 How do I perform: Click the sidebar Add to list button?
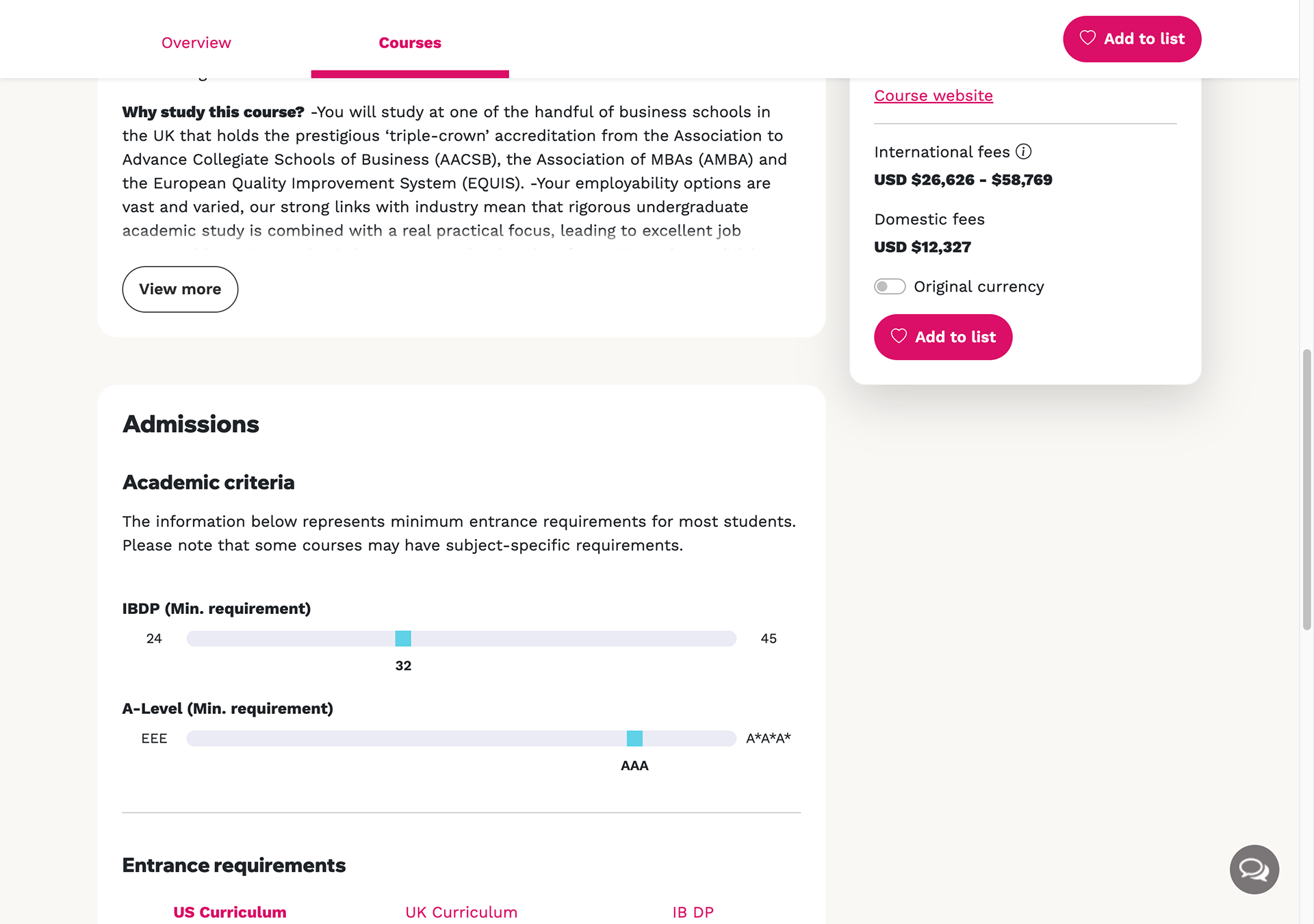pyautogui.click(x=943, y=337)
